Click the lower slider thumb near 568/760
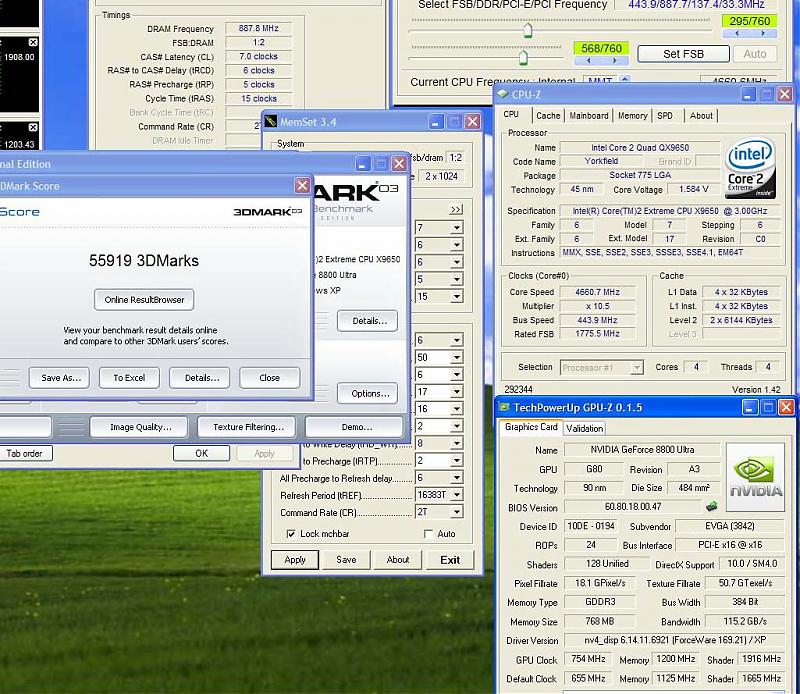The image size is (800, 694). point(523,57)
